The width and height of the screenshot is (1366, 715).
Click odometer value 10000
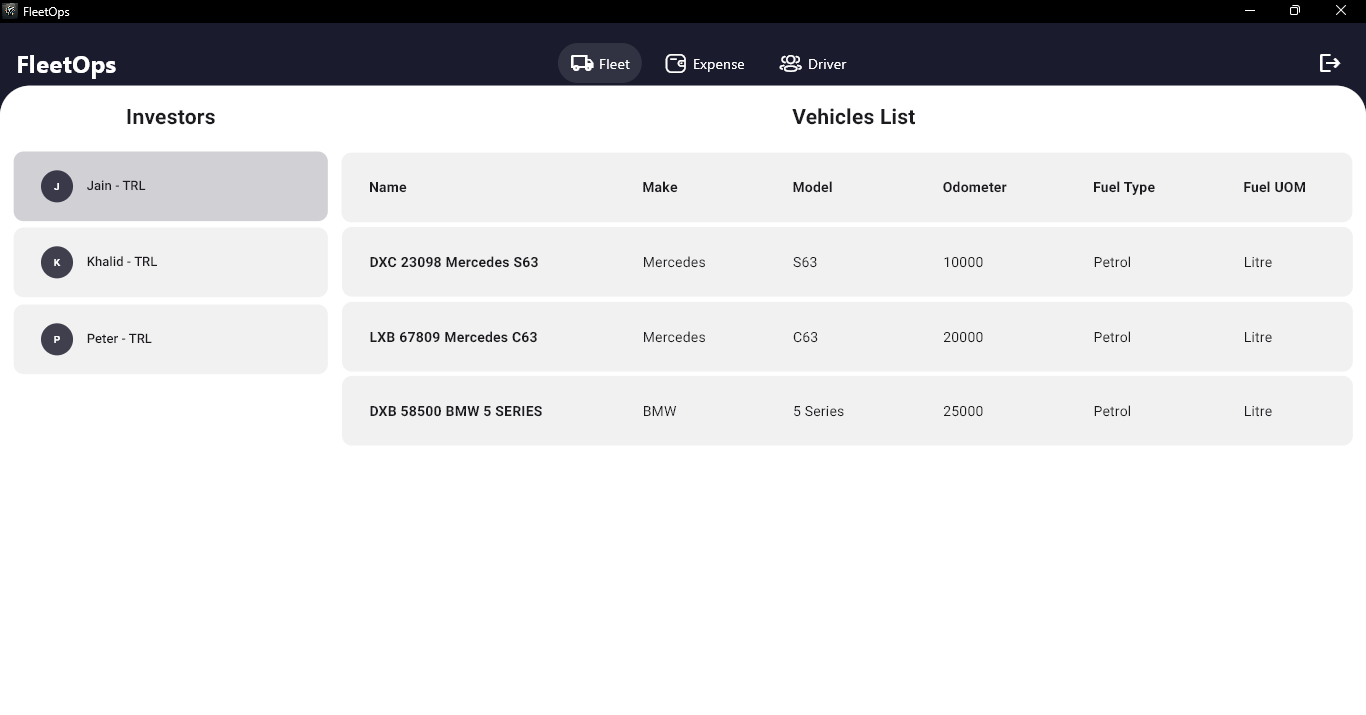[x=963, y=262]
